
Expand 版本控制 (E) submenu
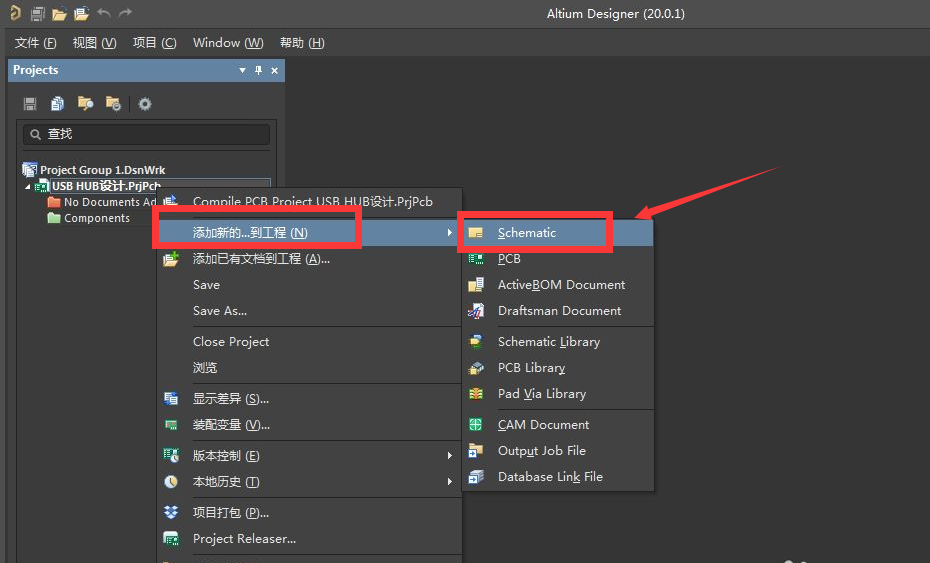(x=309, y=456)
